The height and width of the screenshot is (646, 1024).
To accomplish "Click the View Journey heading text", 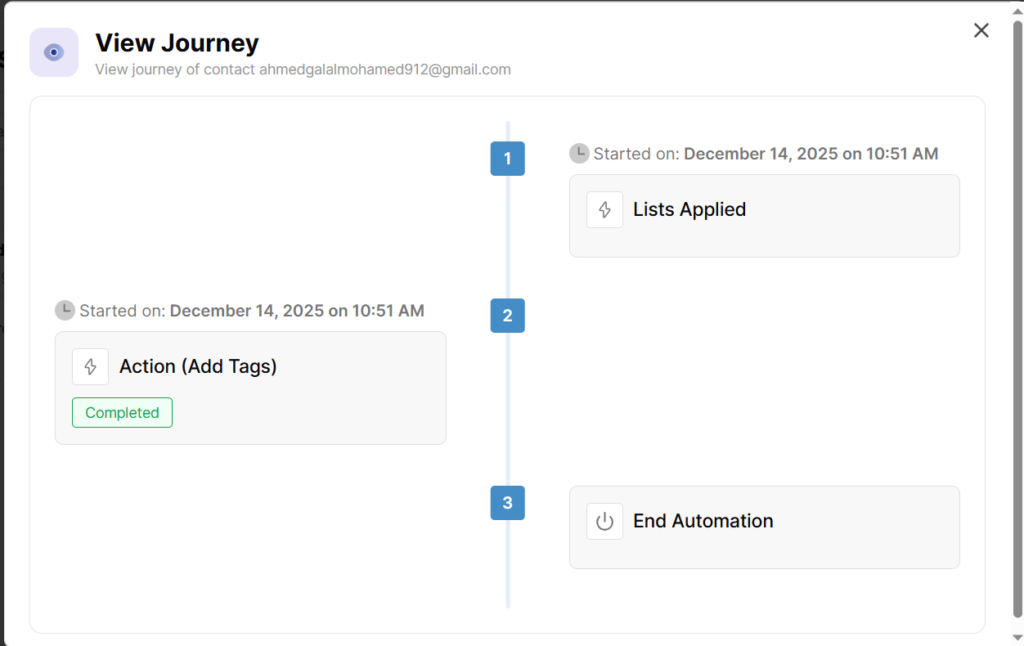I will (177, 43).
